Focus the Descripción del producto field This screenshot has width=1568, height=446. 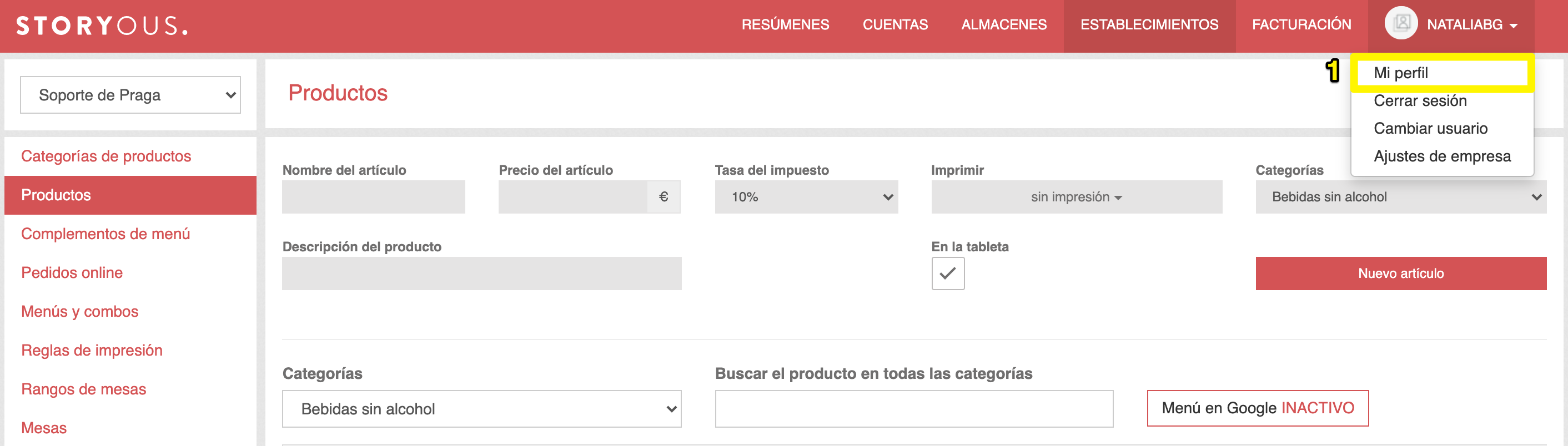tap(481, 273)
